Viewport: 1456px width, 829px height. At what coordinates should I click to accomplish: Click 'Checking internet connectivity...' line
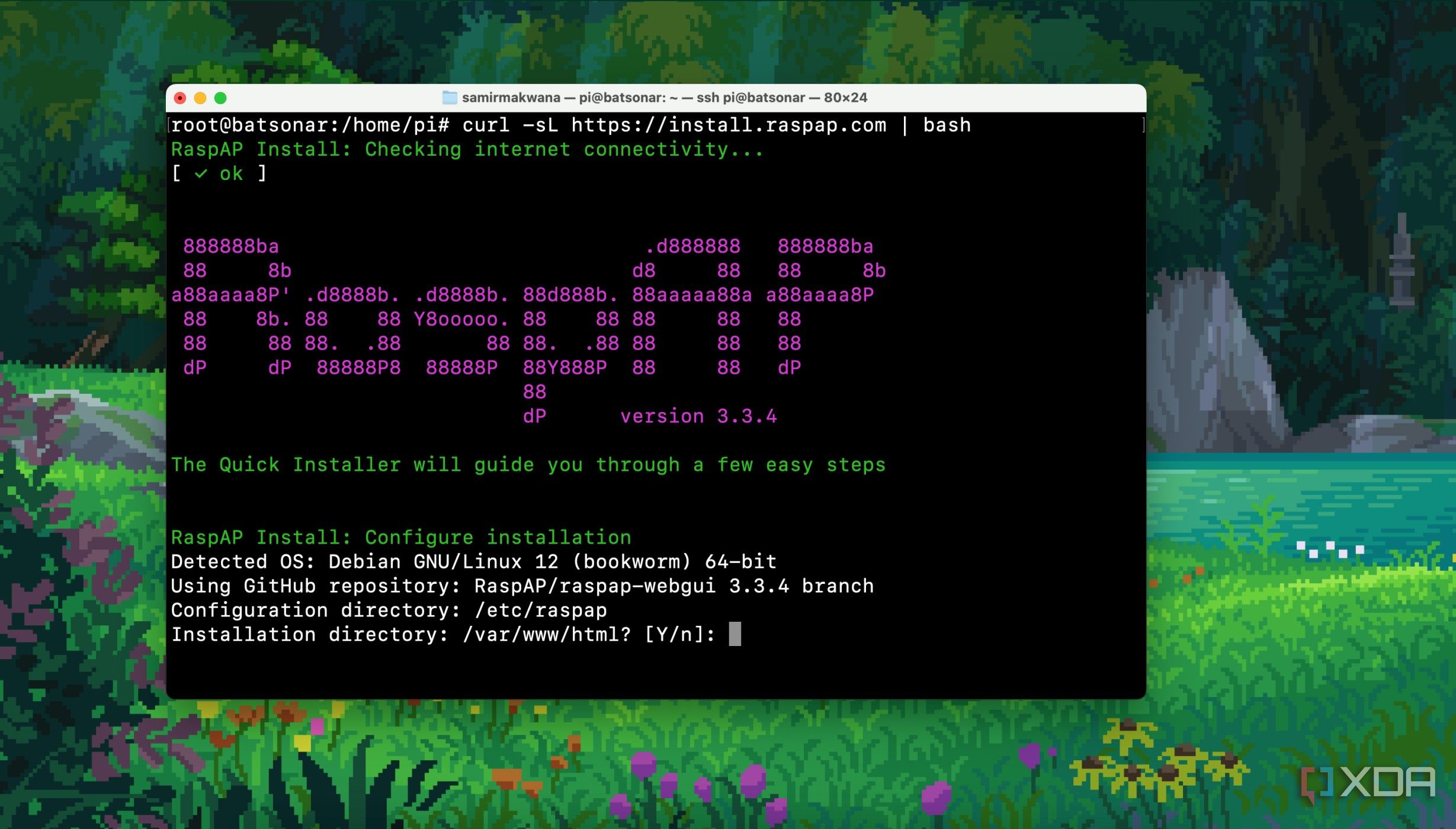467,149
